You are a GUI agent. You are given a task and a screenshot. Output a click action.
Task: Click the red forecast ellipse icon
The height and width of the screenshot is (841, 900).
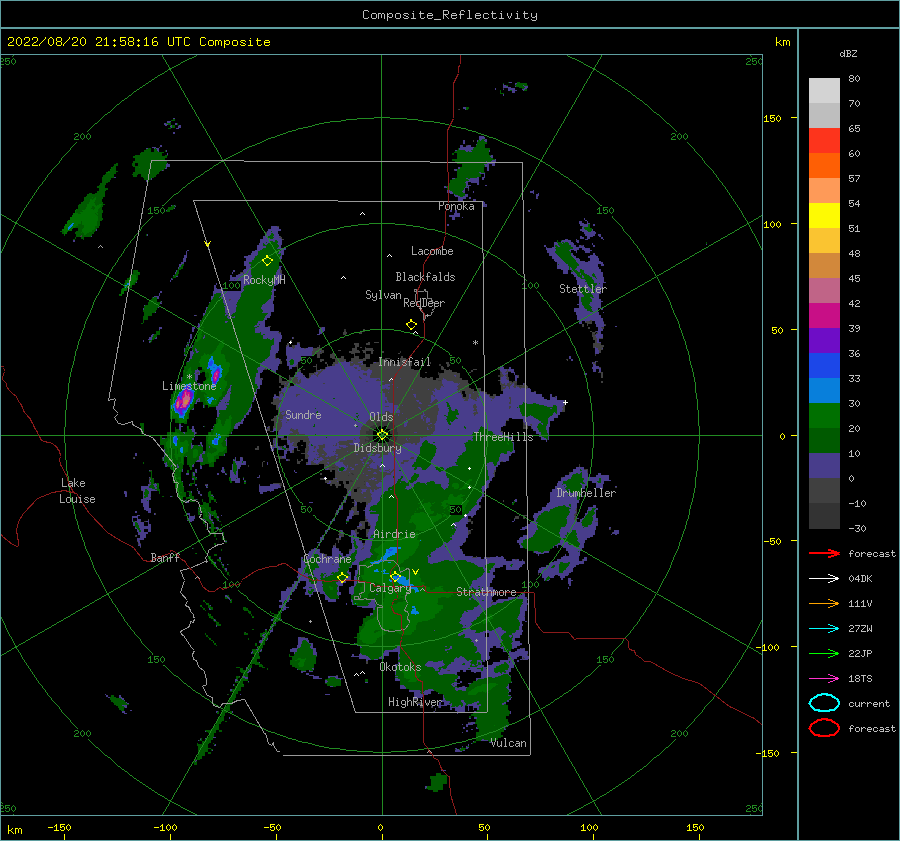(824, 728)
